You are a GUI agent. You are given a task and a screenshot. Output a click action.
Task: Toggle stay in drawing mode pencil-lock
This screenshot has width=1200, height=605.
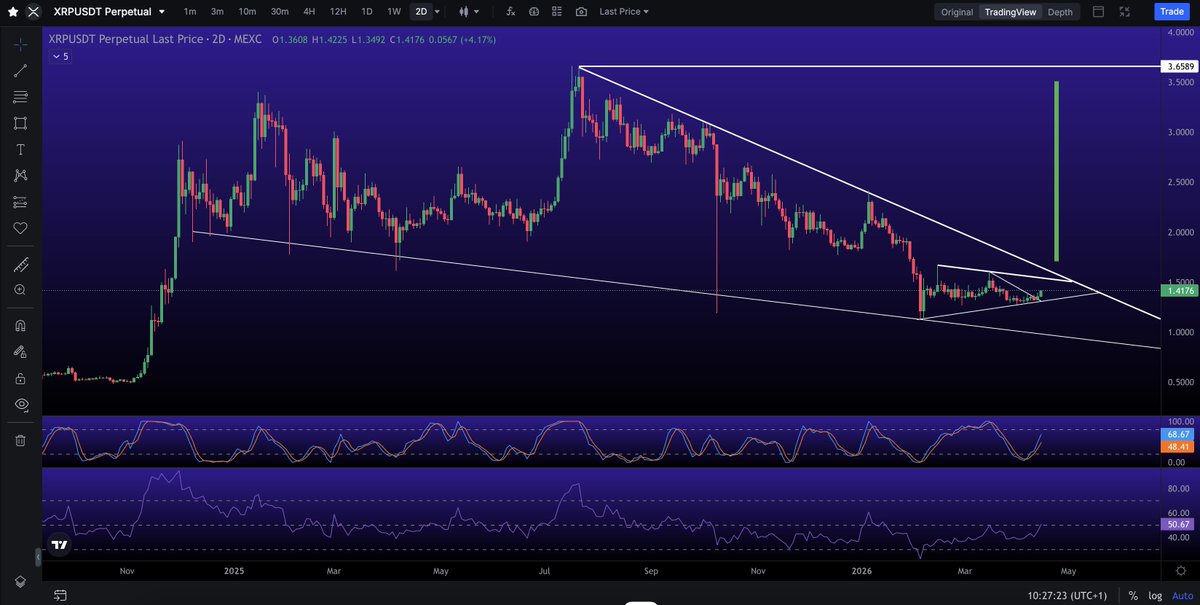coord(20,352)
